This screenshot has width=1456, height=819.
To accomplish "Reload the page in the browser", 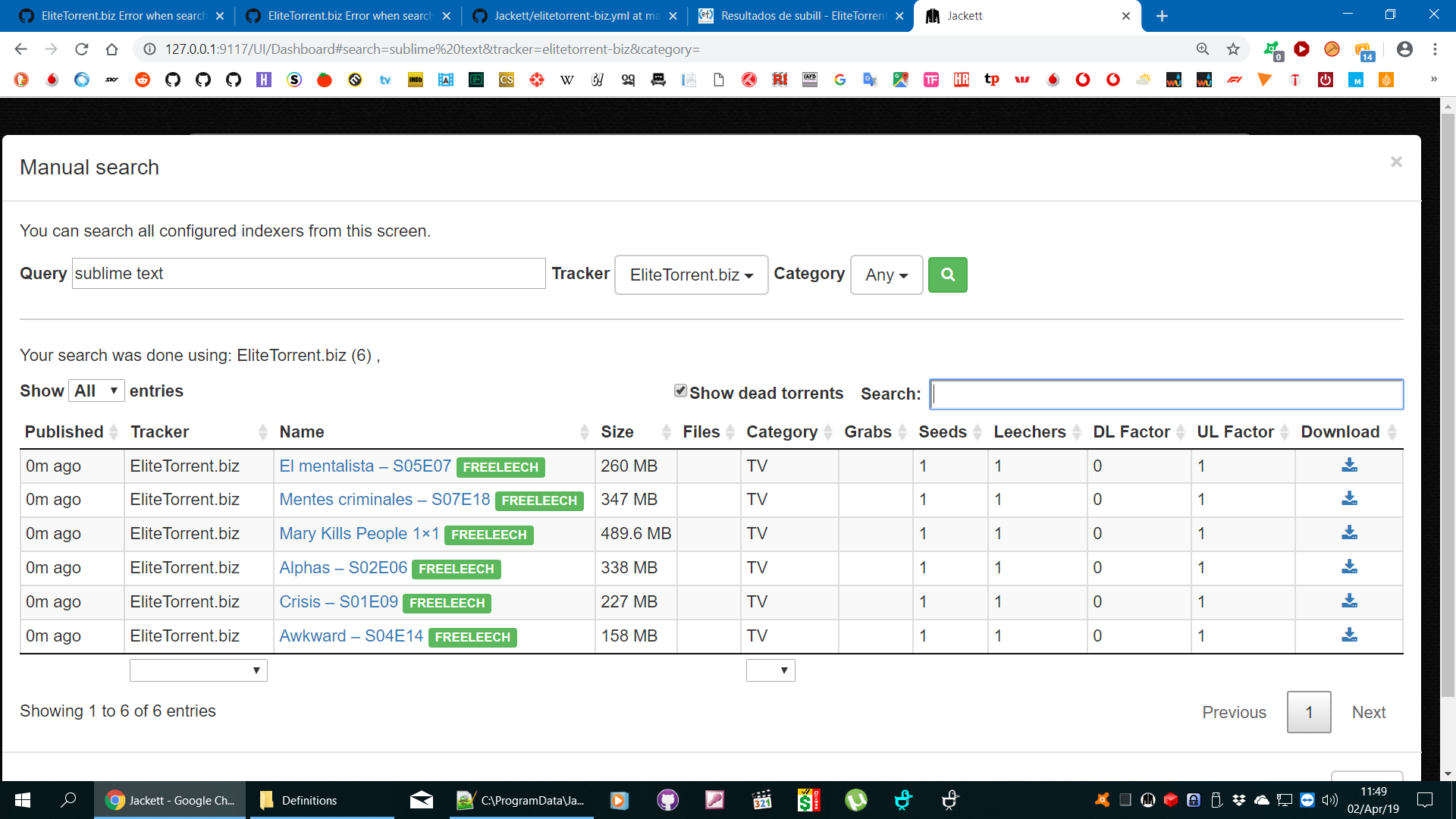I will tap(82, 49).
